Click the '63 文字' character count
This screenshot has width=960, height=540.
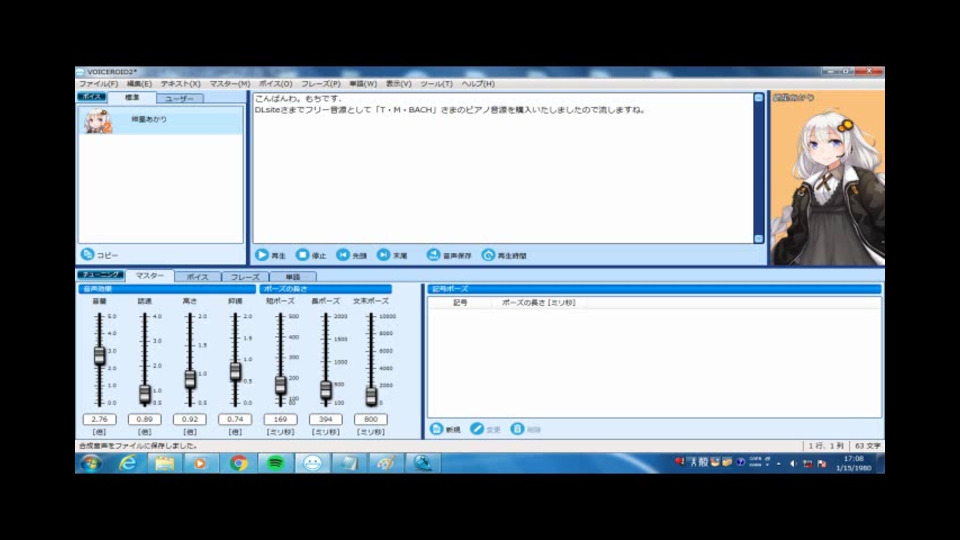pyautogui.click(x=868, y=446)
